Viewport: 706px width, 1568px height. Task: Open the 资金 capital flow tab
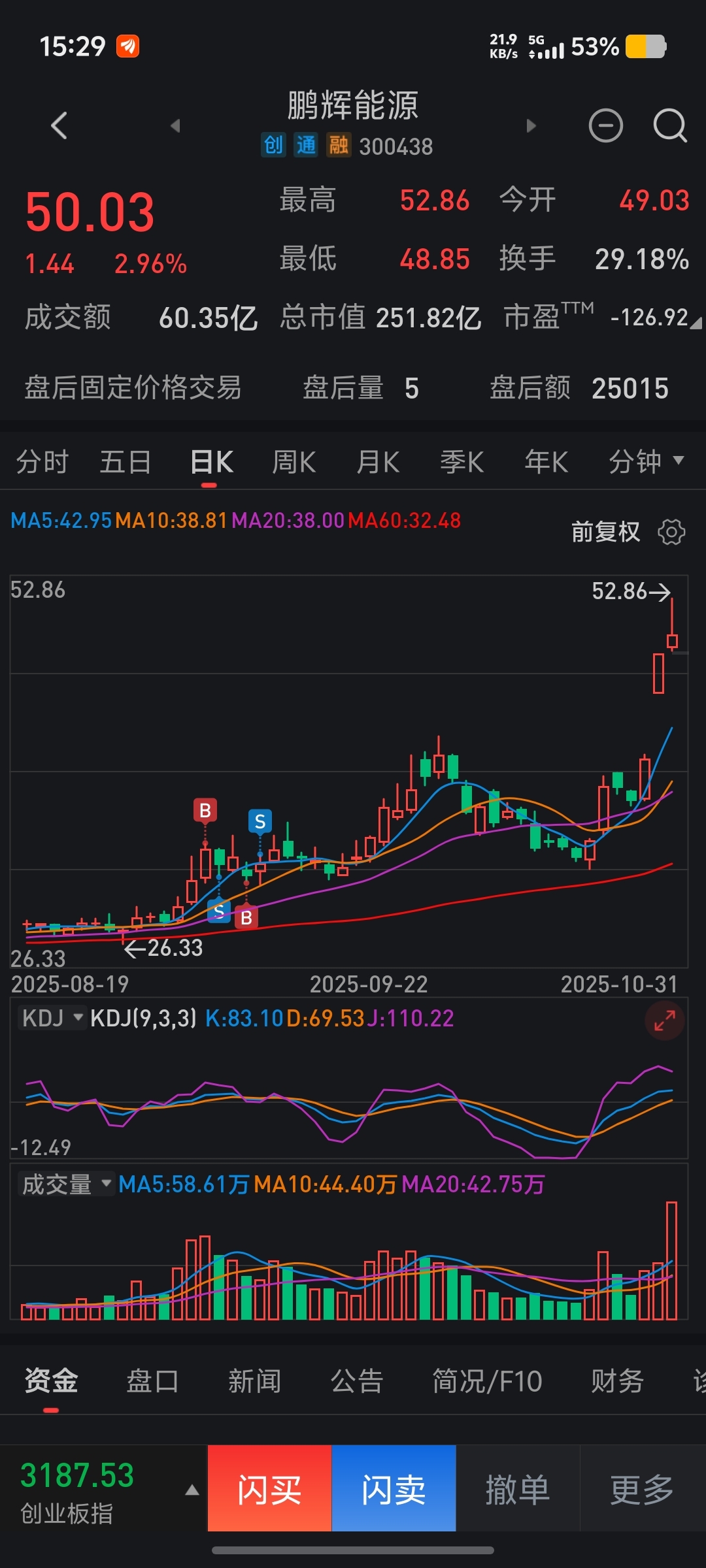(x=51, y=1380)
